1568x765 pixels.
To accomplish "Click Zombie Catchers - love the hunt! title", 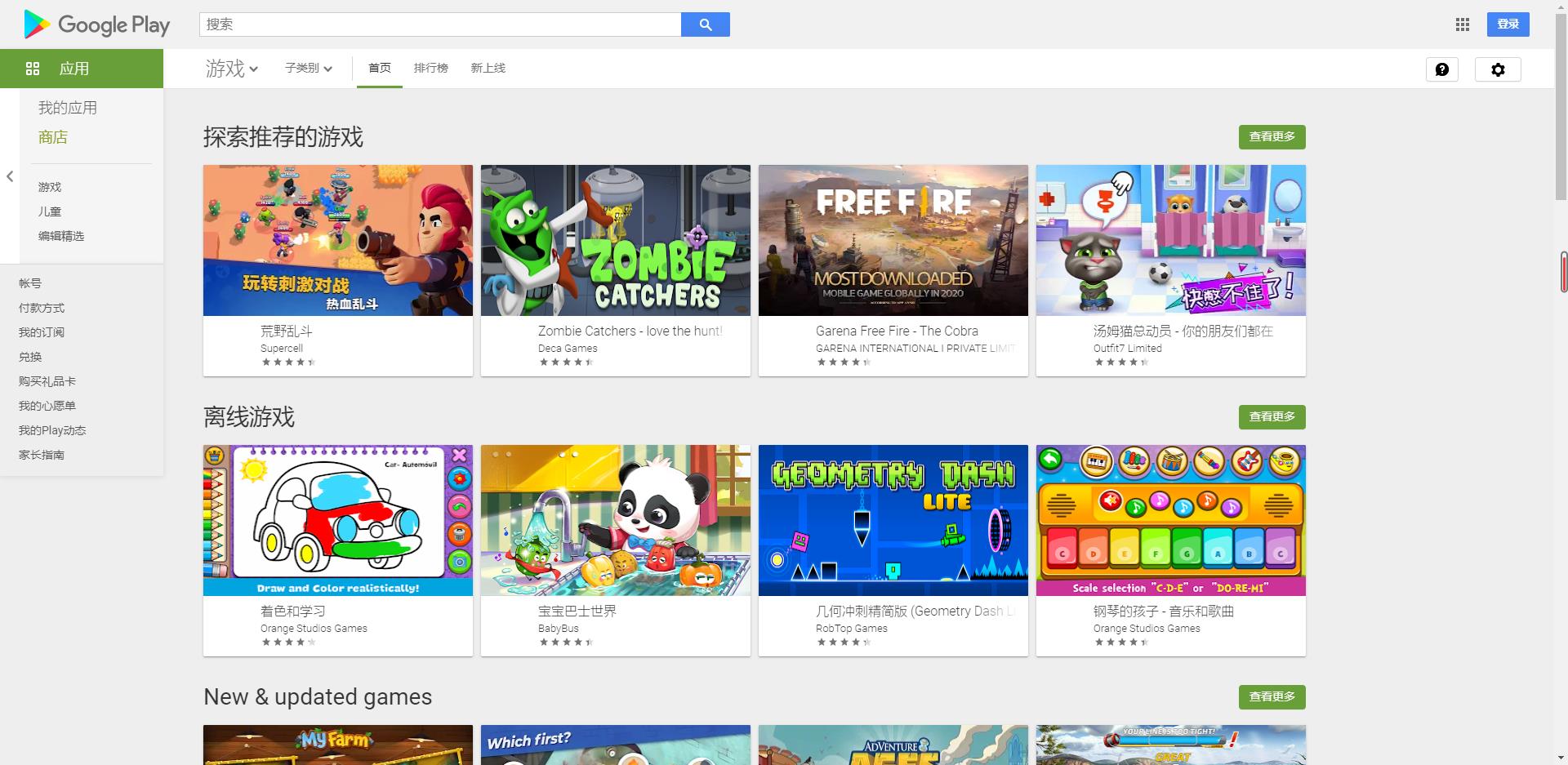I will click(630, 331).
